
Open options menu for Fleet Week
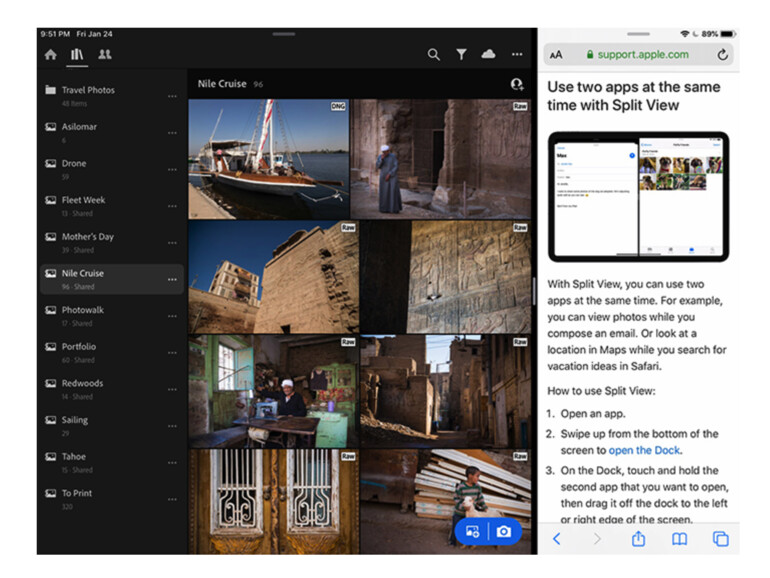pyautogui.click(x=172, y=206)
